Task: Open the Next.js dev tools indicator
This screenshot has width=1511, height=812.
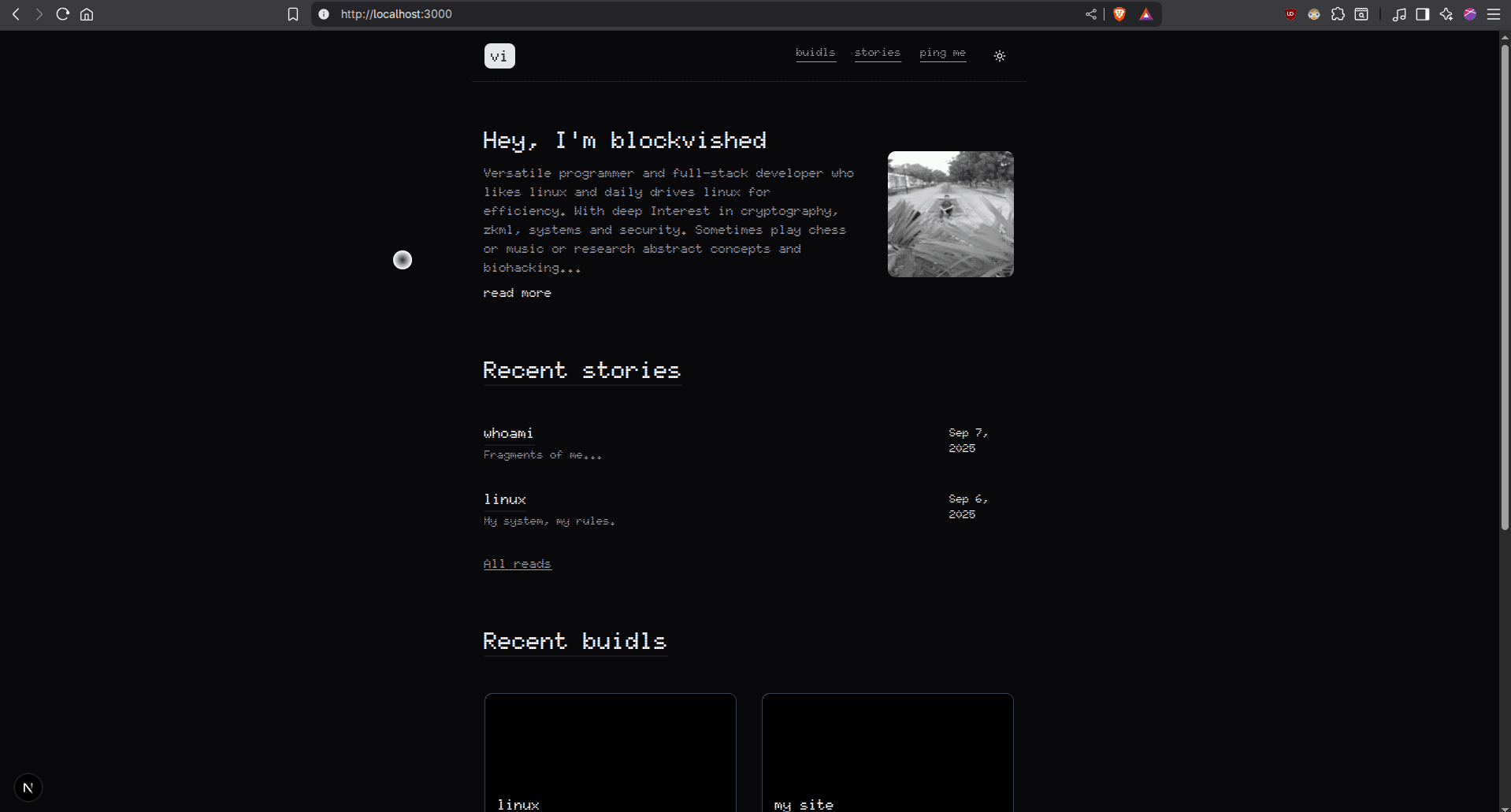Action: 28,788
